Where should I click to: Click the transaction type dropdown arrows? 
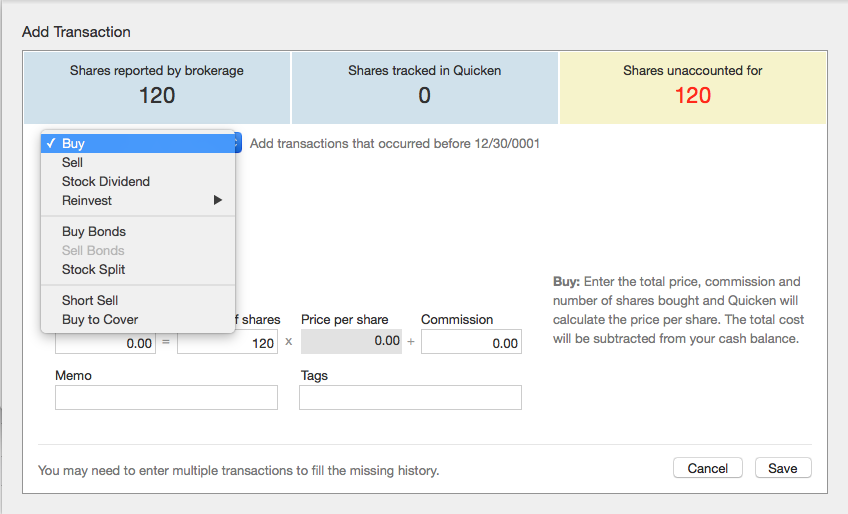[x=237, y=143]
